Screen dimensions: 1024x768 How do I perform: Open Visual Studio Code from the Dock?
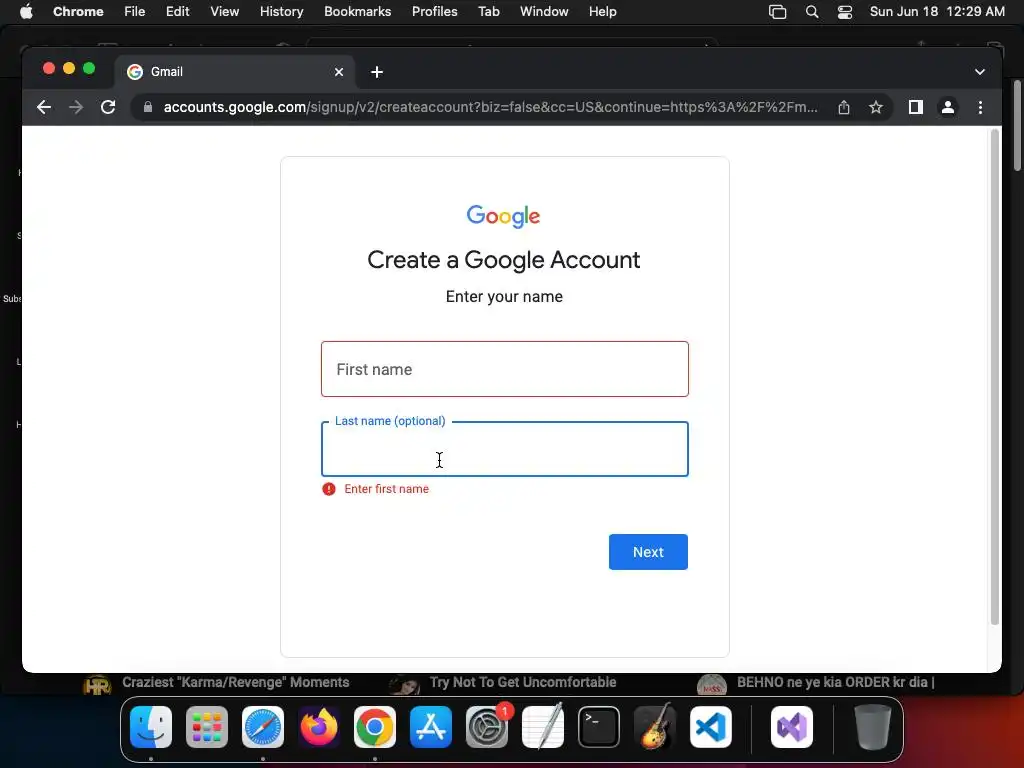point(711,727)
